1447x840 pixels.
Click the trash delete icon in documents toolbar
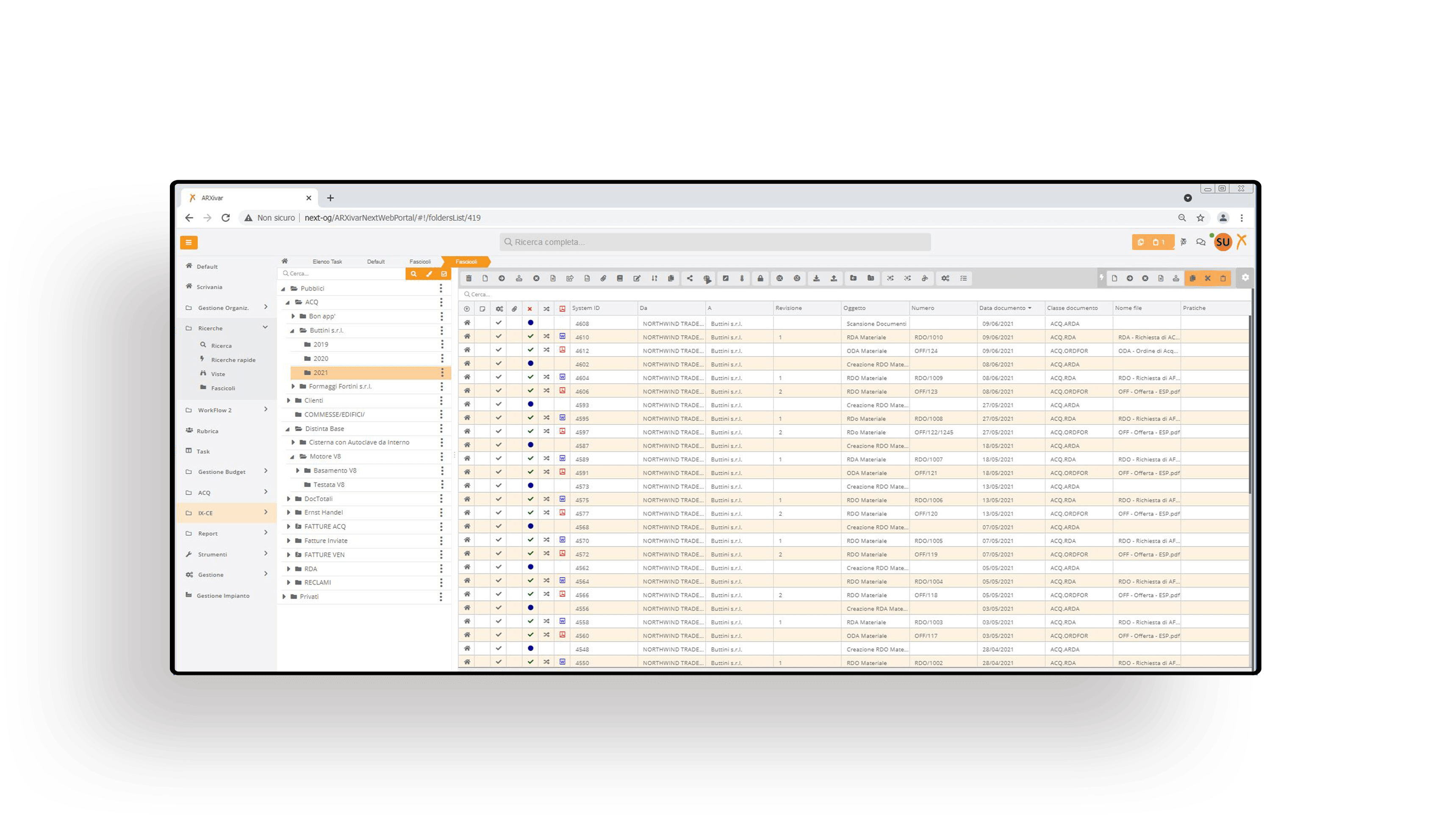click(468, 278)
